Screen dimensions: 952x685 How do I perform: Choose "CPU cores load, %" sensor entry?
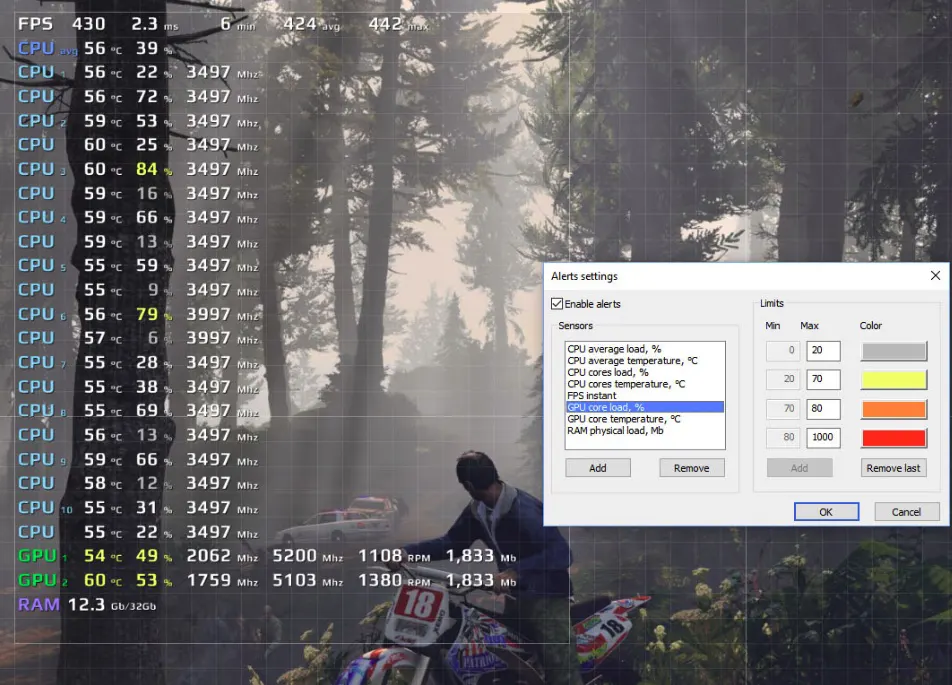pos(608,372)
